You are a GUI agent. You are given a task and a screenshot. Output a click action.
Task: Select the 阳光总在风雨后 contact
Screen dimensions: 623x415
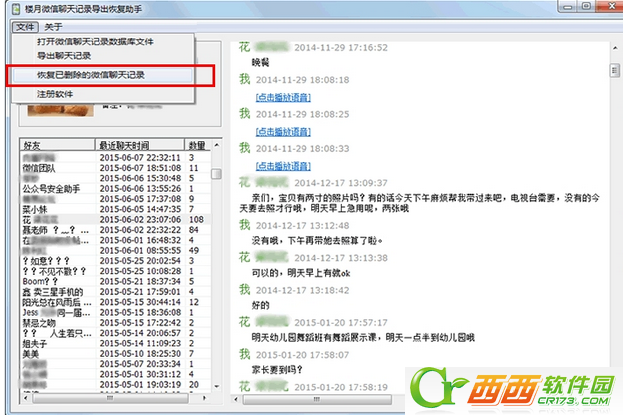(x=115, y=302)
